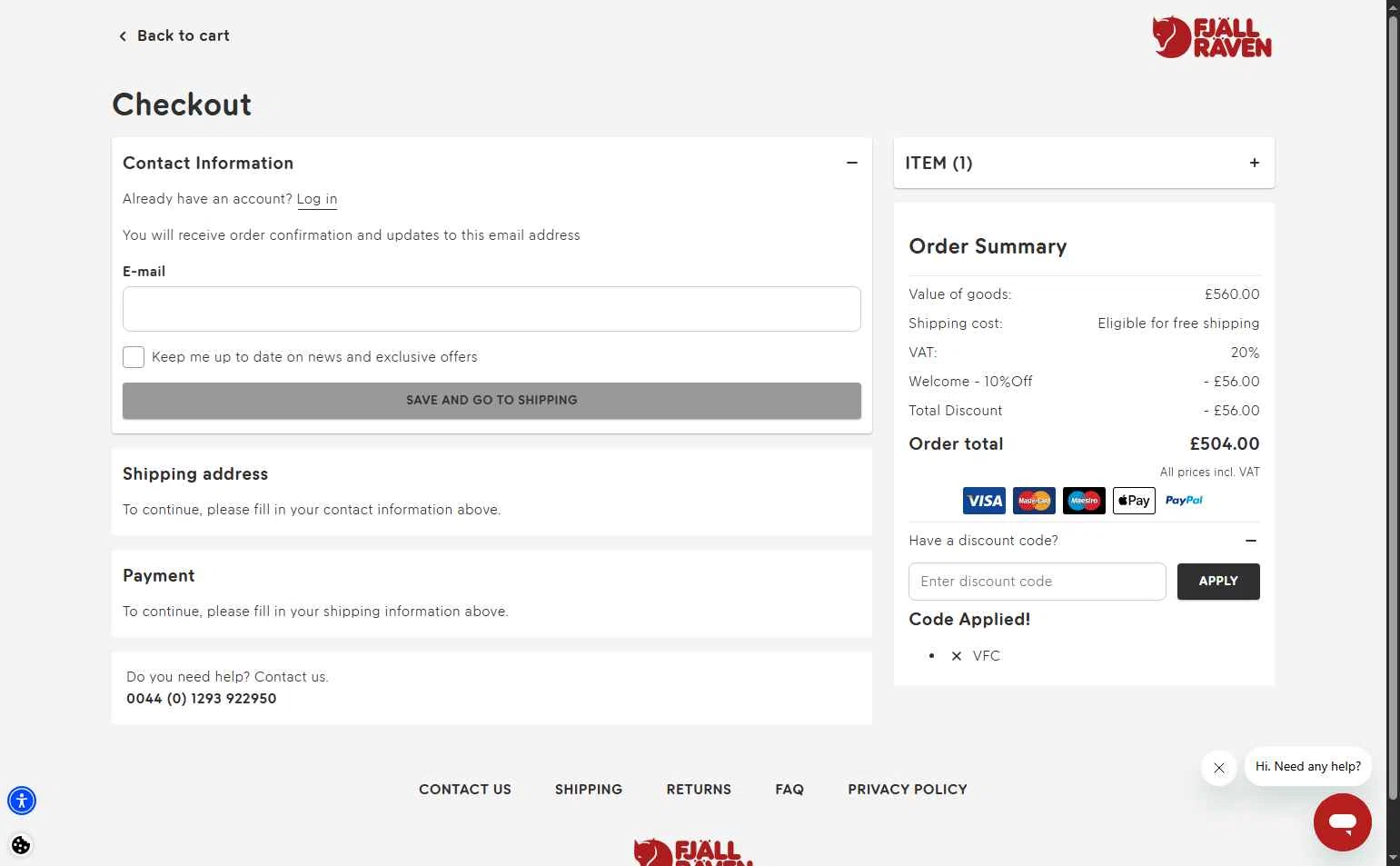This screenshot has width=1400, height=866.
Task: Click the Value of goods £560.00 amount
Action: 1232,294
